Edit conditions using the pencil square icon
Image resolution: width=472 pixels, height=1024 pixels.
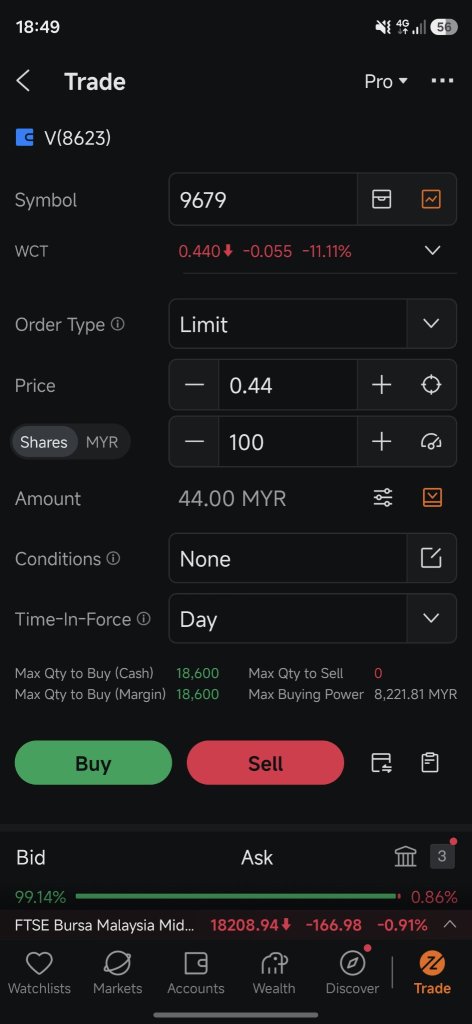click(x=431, y=558)
